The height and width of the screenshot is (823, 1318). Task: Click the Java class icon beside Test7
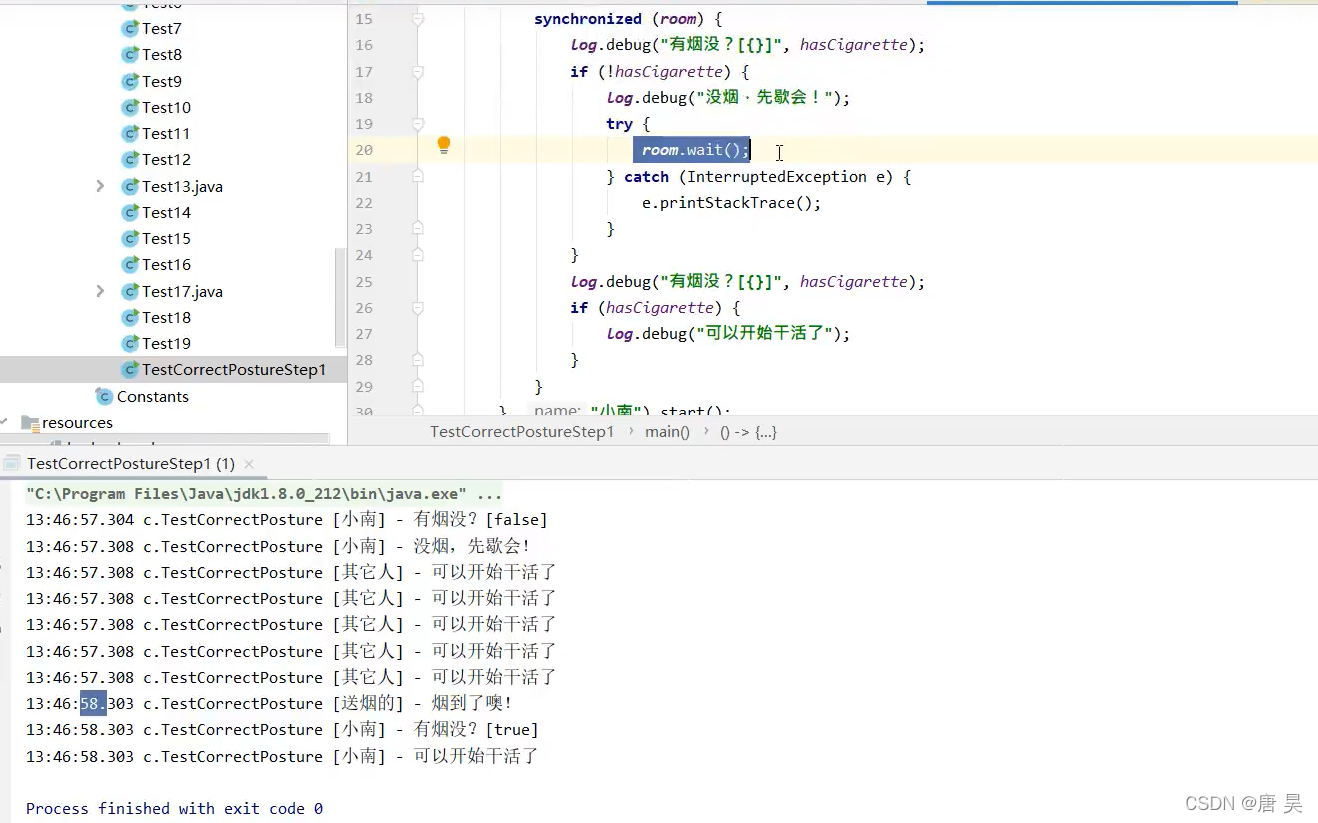(131, 29)
